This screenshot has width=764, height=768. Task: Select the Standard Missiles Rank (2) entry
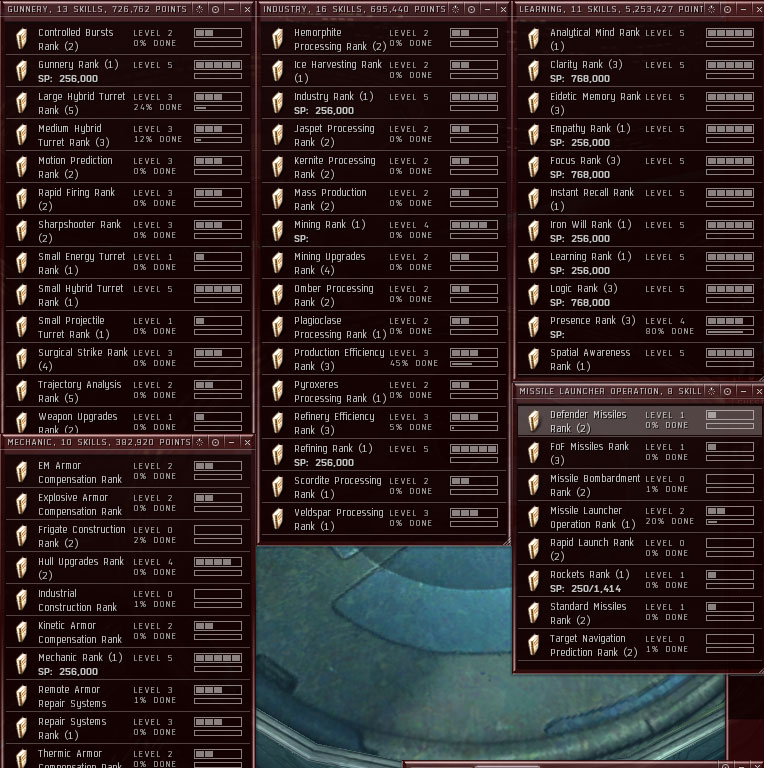coord(640,613)
